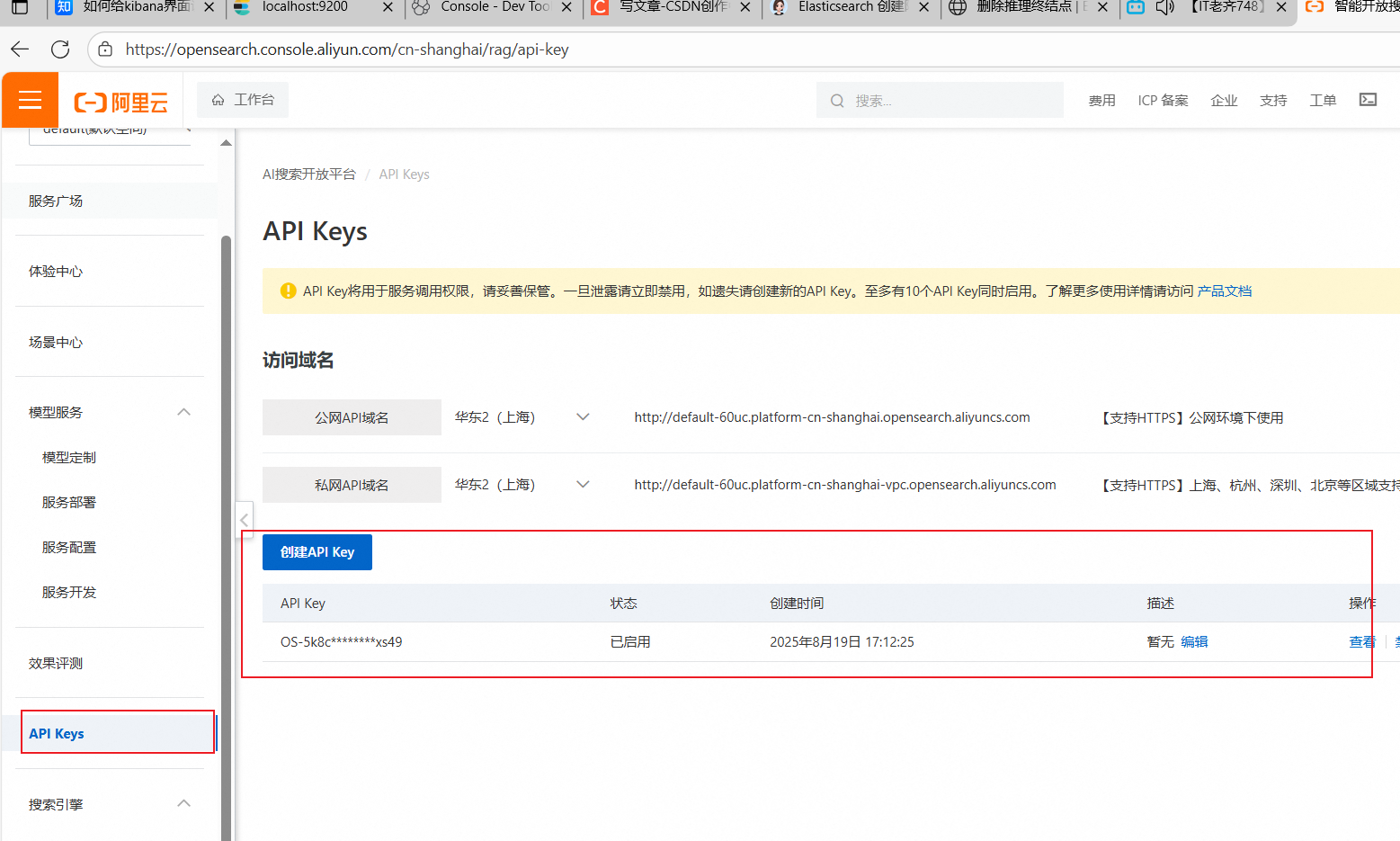The height and width of the screenshot is (841, 1400).
Task: Click the 2025年8月19日 17:12:25 timestamp
Action: point(842,642)
